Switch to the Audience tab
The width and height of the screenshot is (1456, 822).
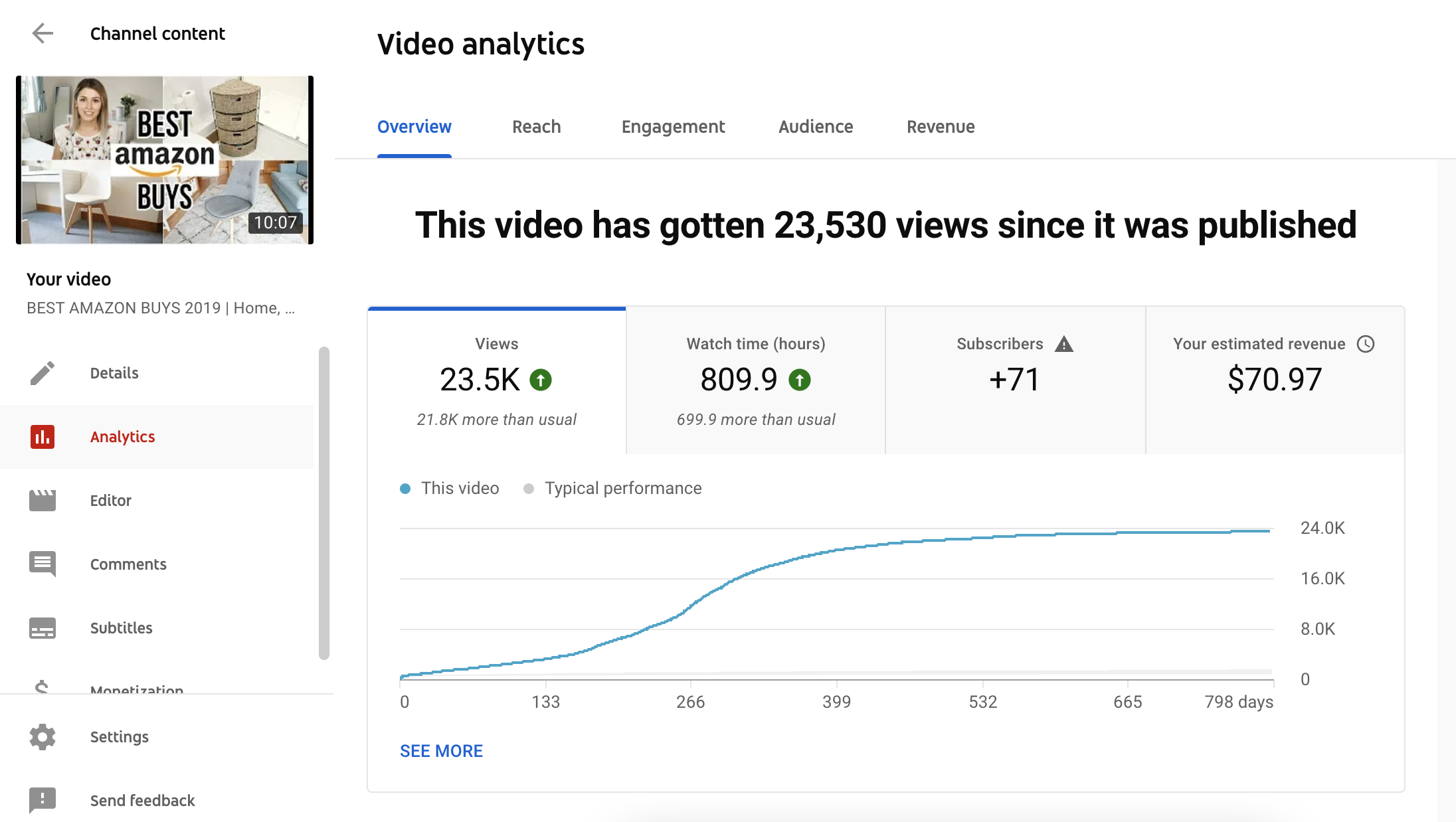(x=816, y=127)
